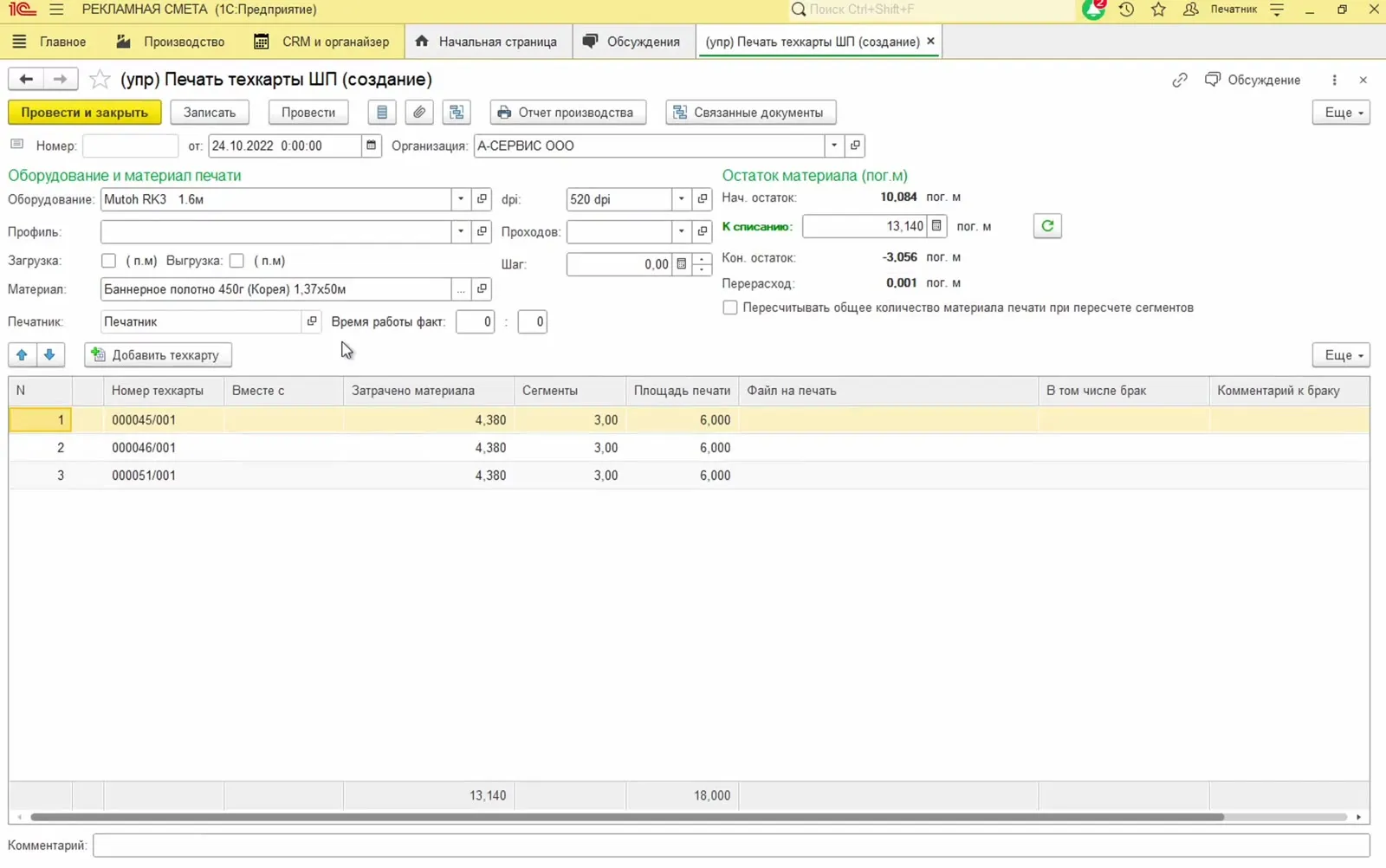Click Добавить техкарту button
The image size is (1386, 868).
158,355
